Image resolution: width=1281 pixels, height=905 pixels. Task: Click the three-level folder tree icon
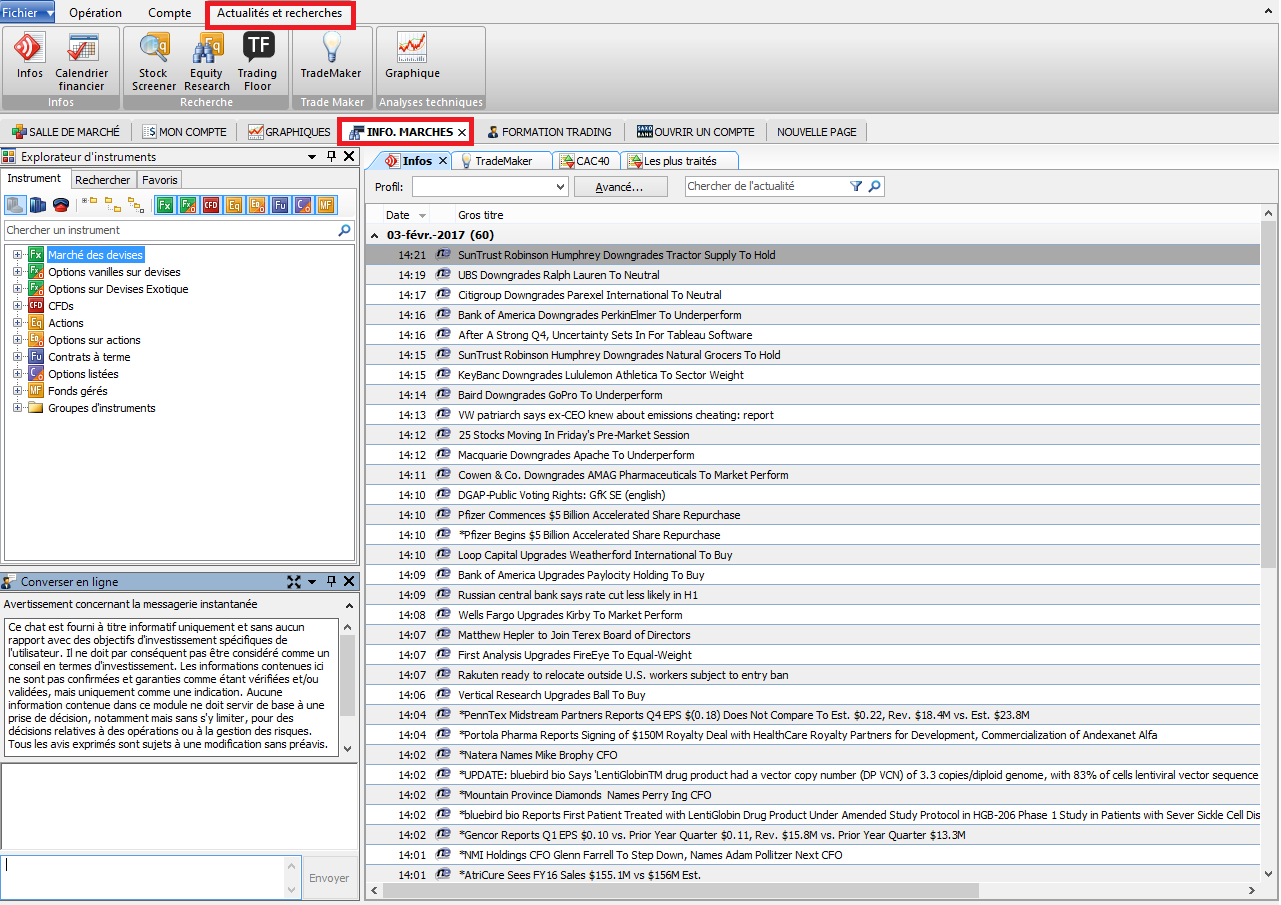(x=136, y=205)
